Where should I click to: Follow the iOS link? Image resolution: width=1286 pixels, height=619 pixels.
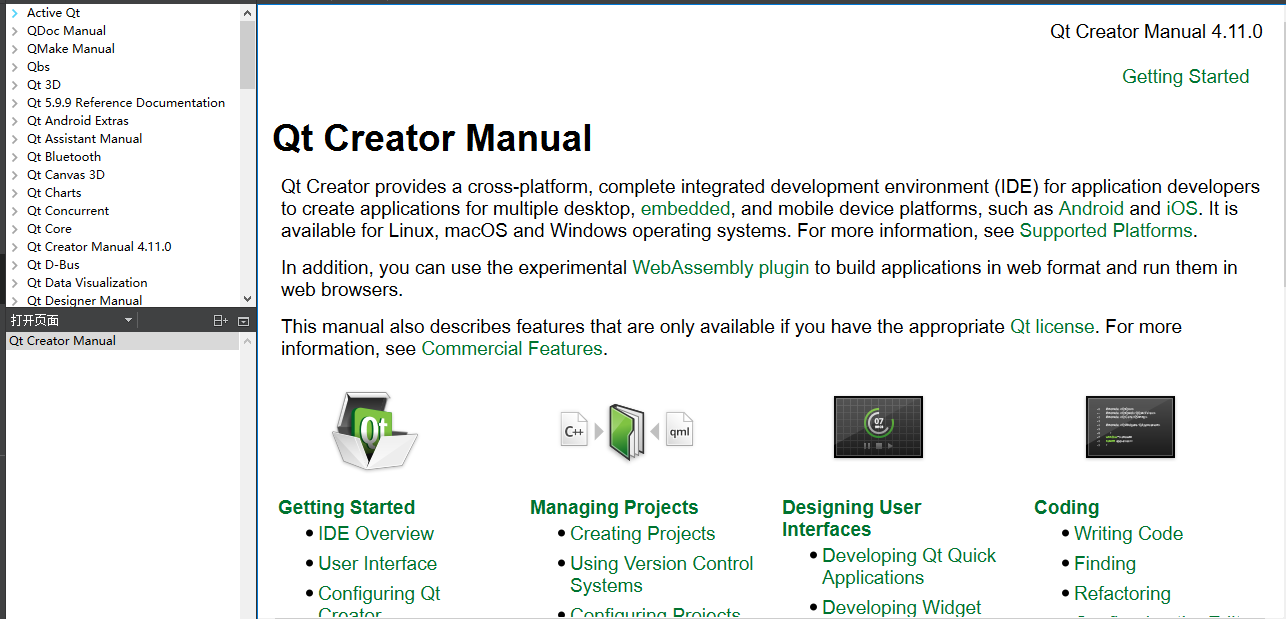[x=1180, y=209]
